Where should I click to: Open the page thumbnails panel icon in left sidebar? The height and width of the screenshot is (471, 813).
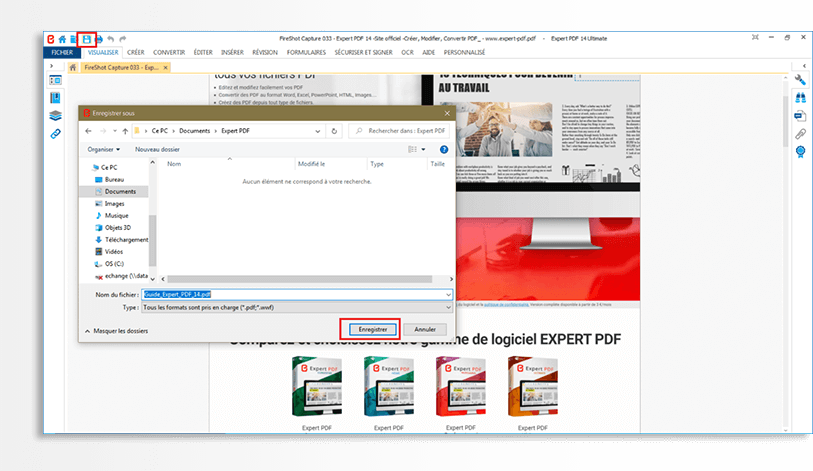pos(55,80)
